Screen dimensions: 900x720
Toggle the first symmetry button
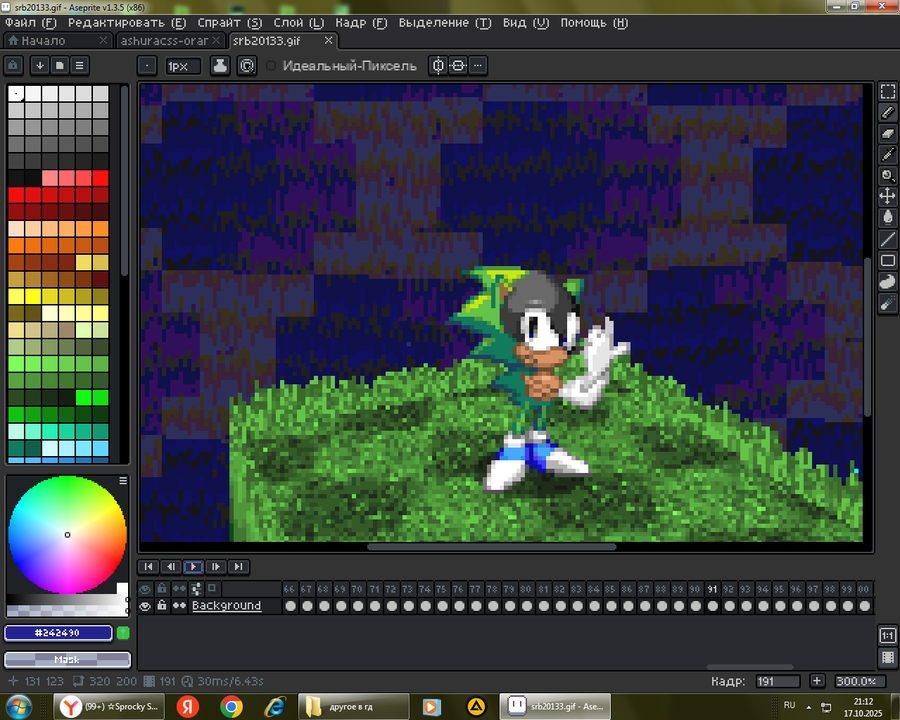[438, 66]
